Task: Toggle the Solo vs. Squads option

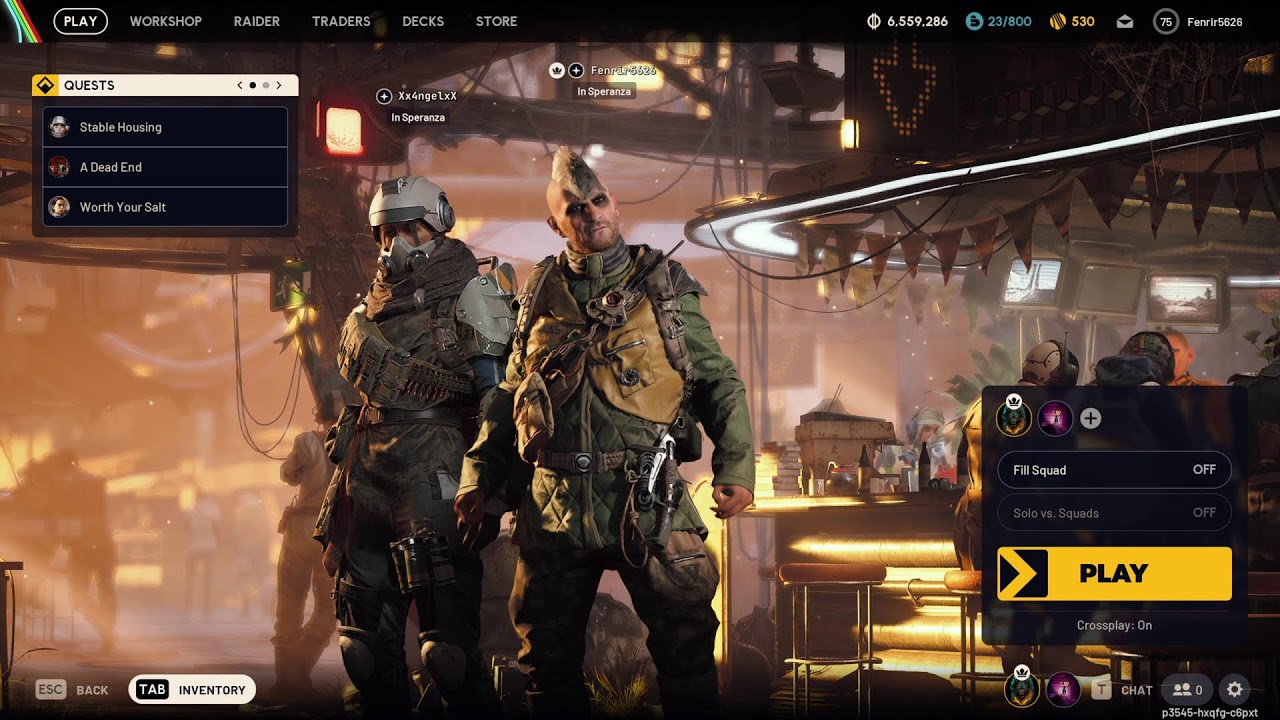Action: click(x=1114, y=513)
